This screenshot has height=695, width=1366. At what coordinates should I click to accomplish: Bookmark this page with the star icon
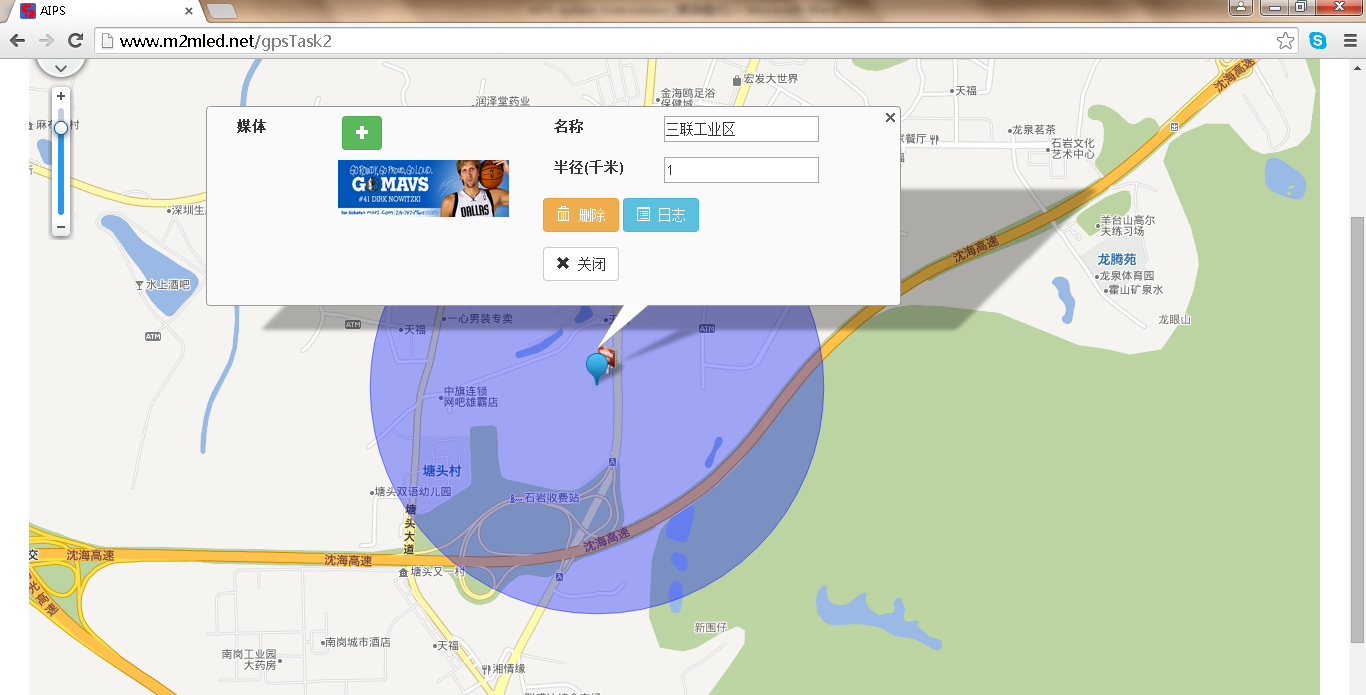1286,41
